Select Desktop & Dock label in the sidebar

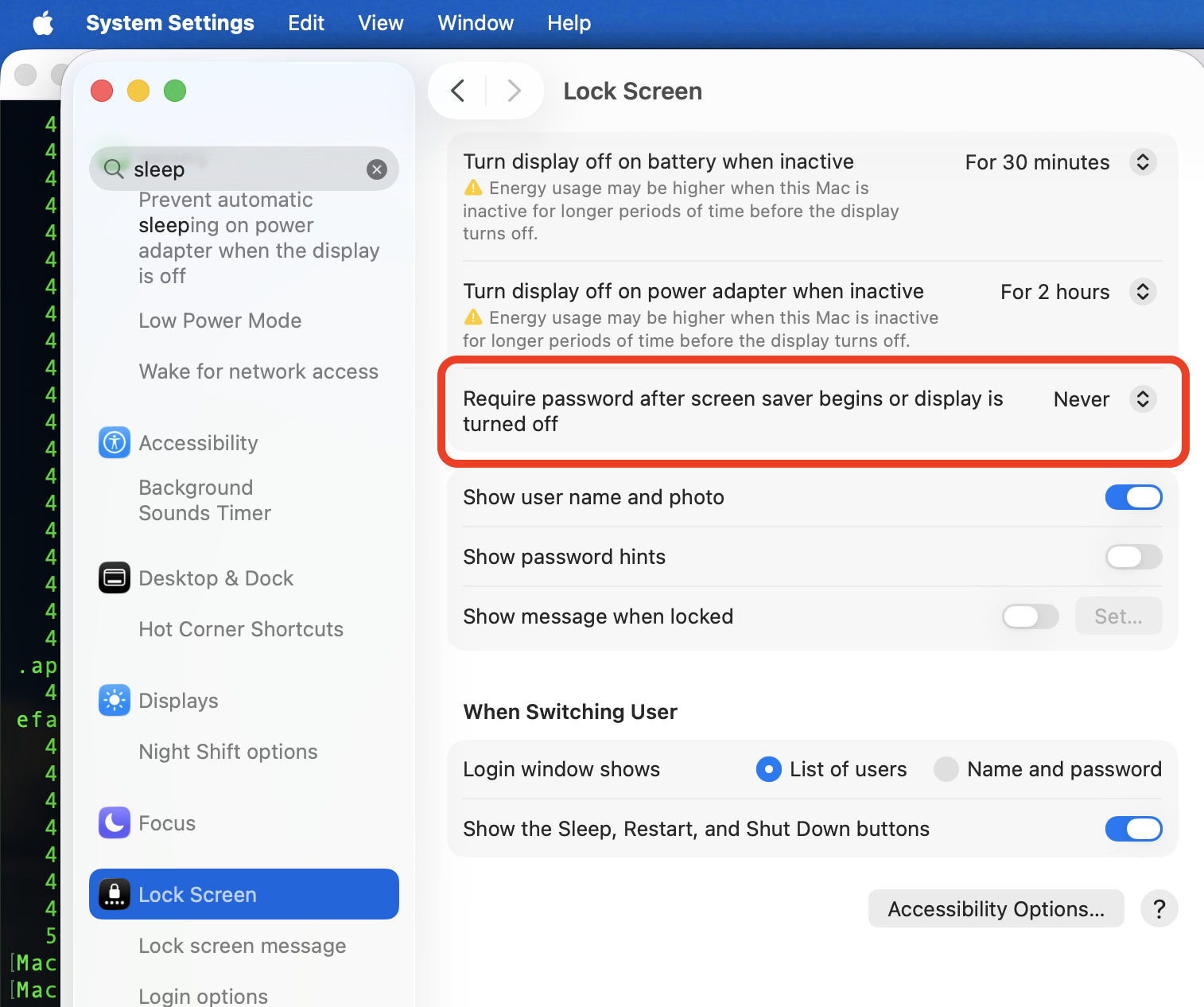click(216, 578)
